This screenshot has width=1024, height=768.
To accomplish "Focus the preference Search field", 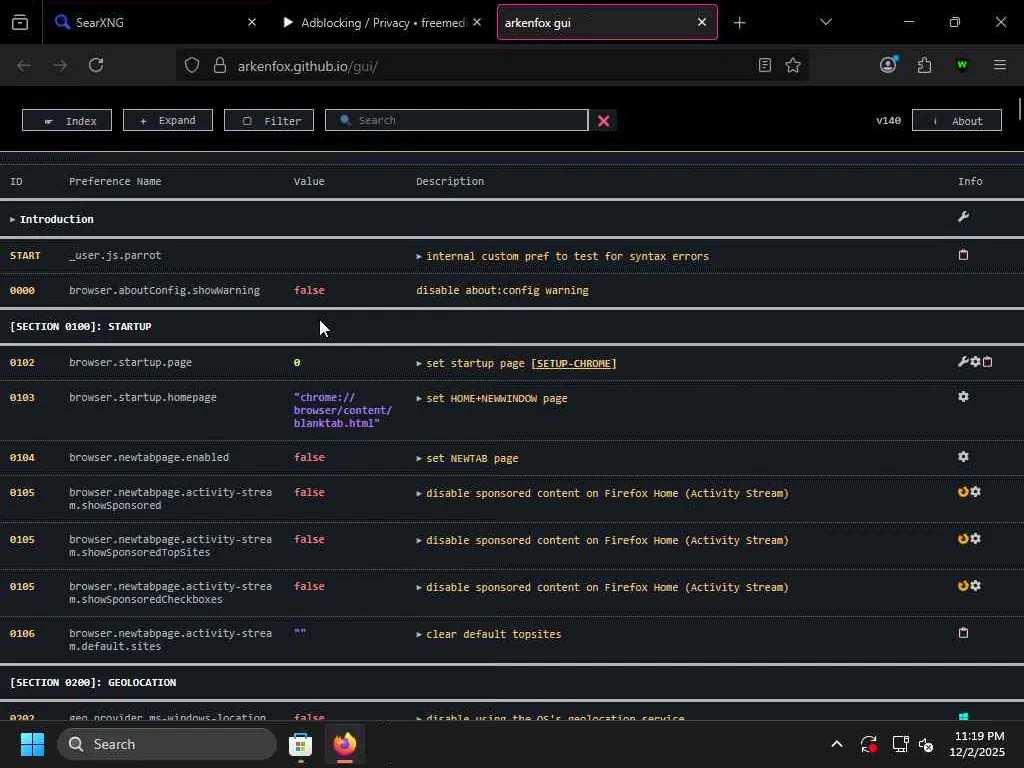I will pyautogui.click(x=456, y=120).
